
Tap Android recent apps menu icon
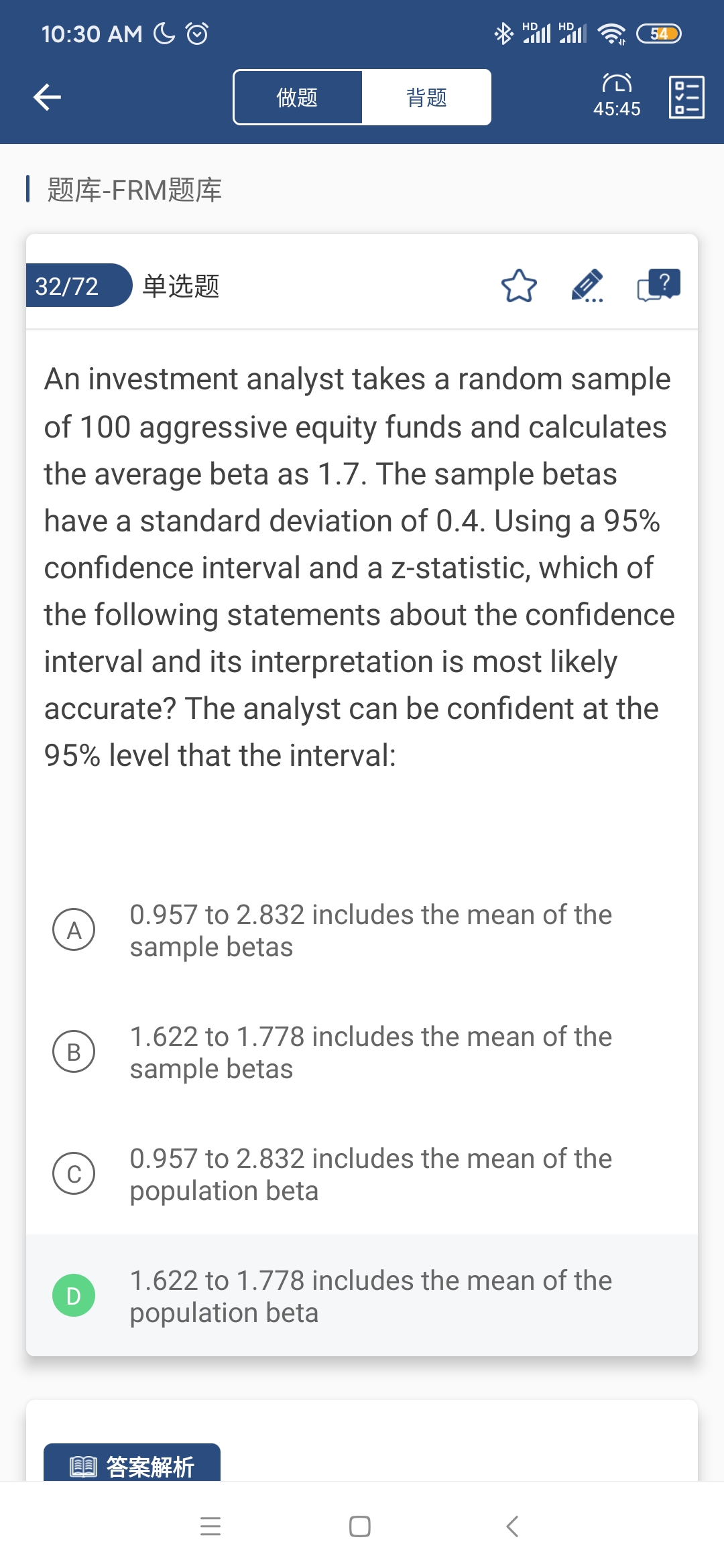210,1526
